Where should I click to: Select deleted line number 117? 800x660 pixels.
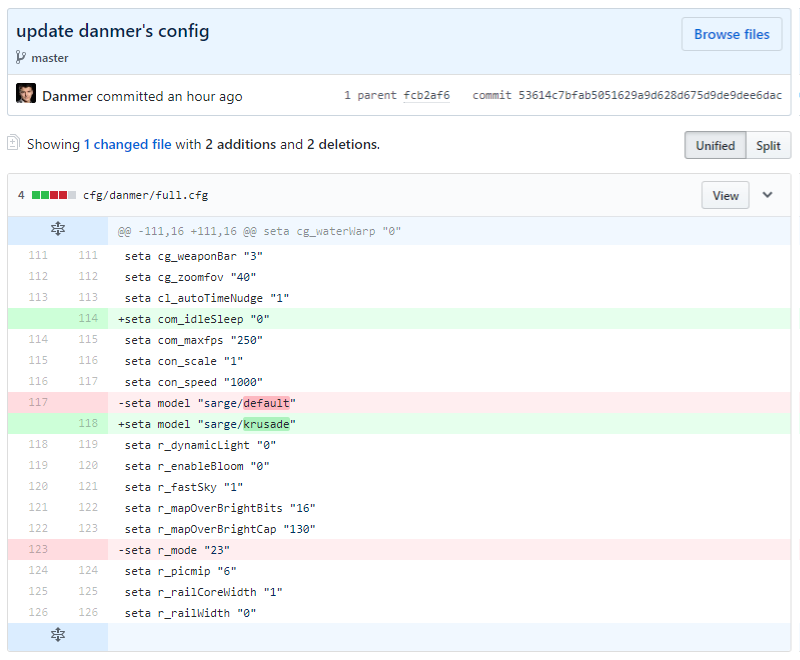point(37,403)
